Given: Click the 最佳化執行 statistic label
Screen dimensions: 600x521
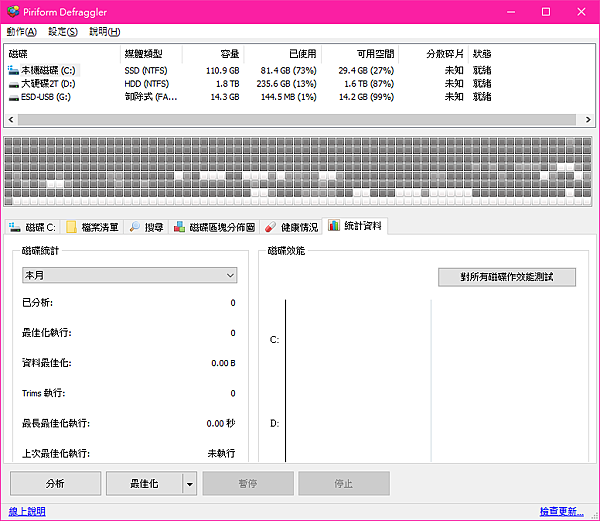Looking at the screenshot, I should pos(47,333).
